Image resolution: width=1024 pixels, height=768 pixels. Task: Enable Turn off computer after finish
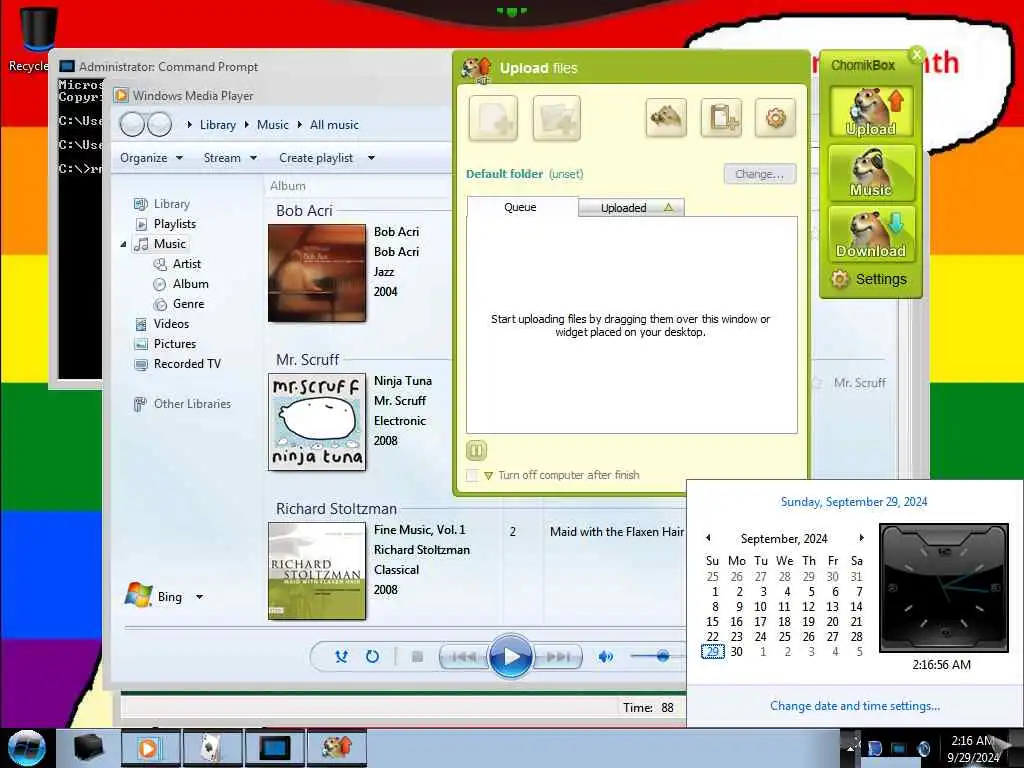472,475
